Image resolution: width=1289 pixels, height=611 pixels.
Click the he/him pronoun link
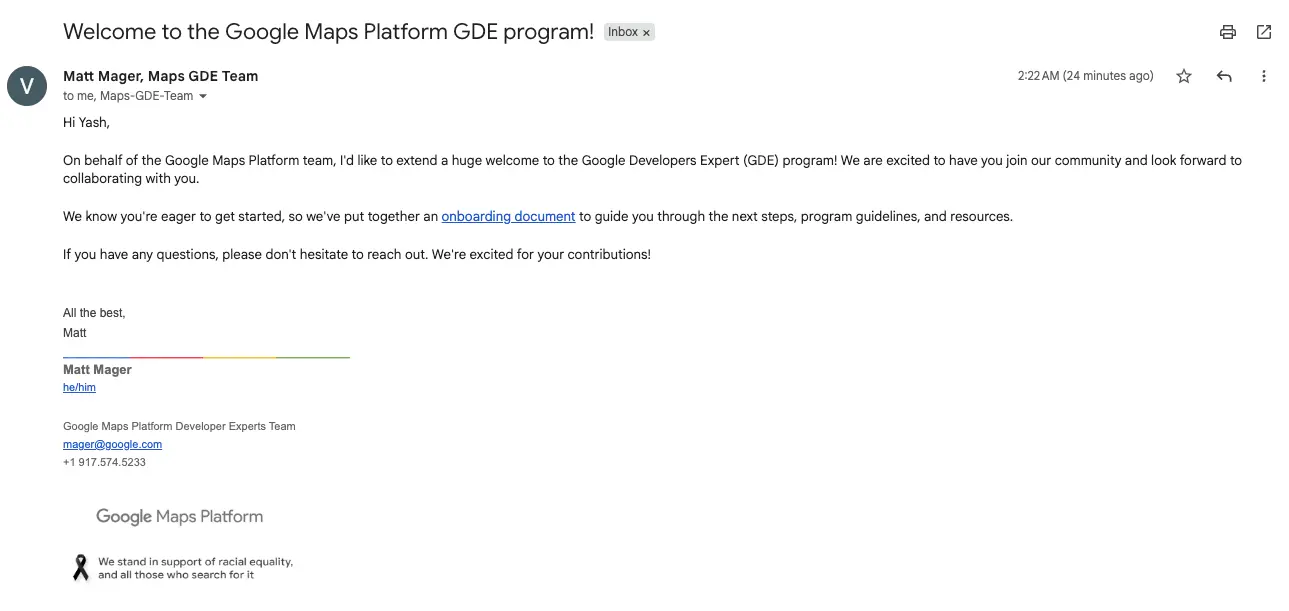pos(79,387)
